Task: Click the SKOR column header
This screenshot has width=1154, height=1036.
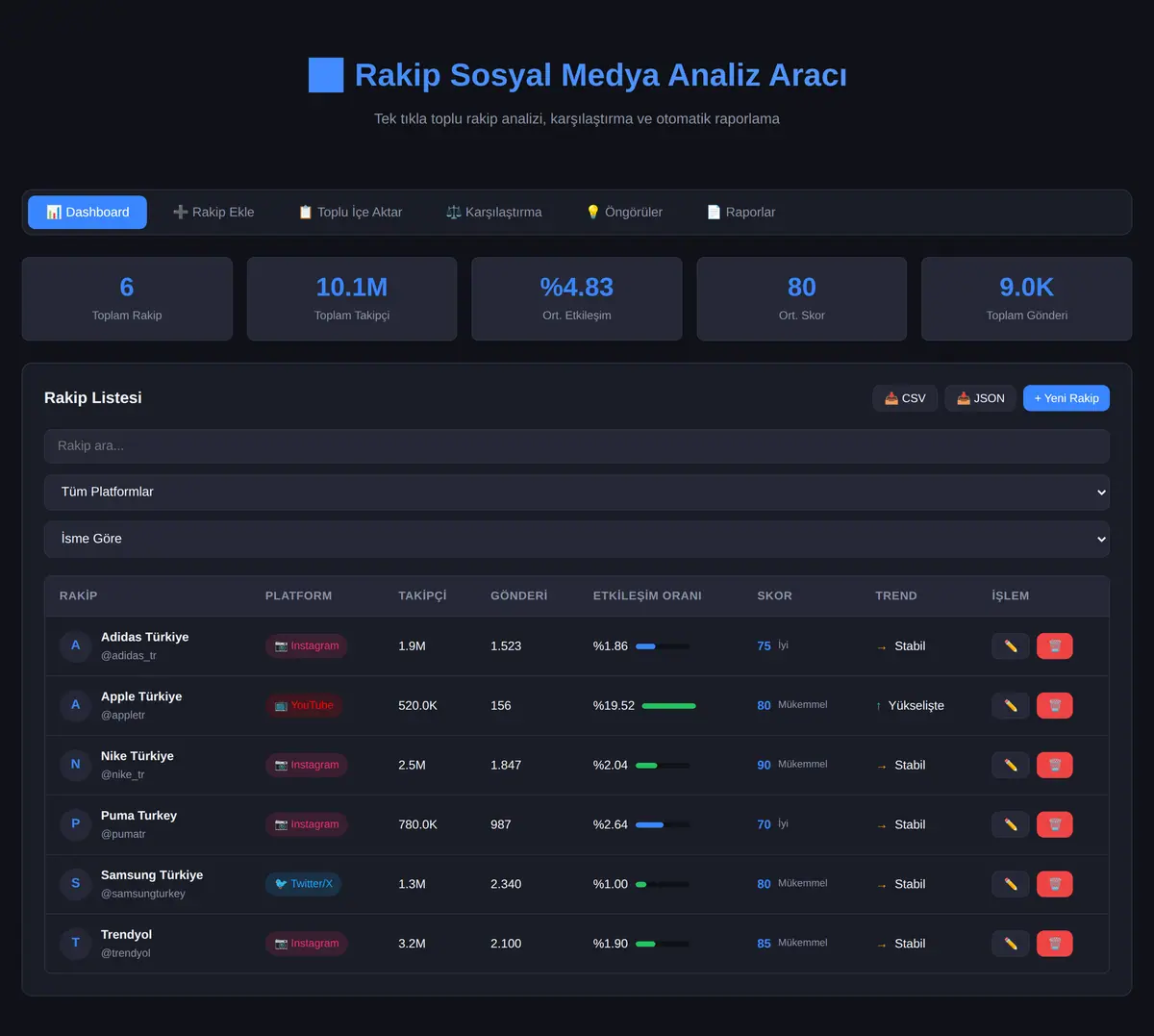Action: 775,596
